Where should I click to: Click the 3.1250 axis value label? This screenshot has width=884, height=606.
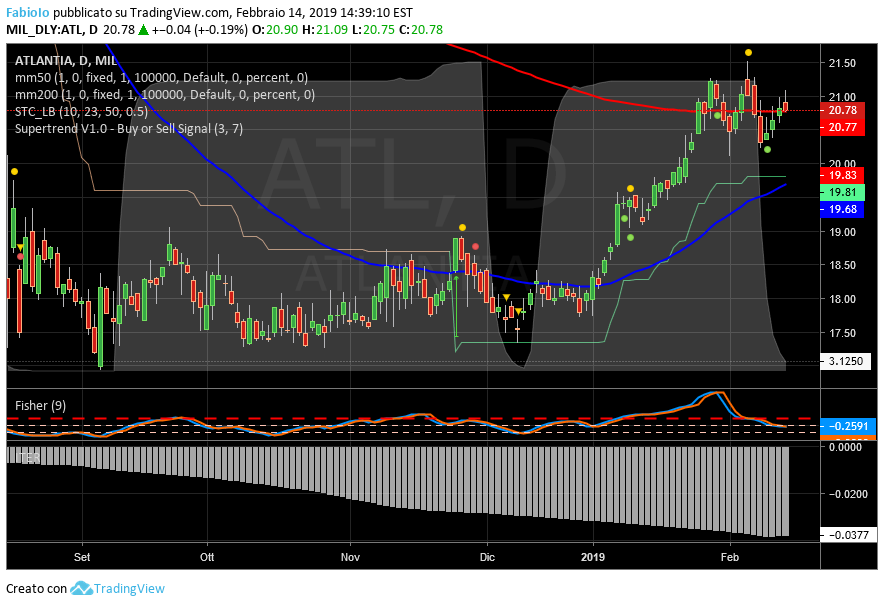tap(846, 361)
